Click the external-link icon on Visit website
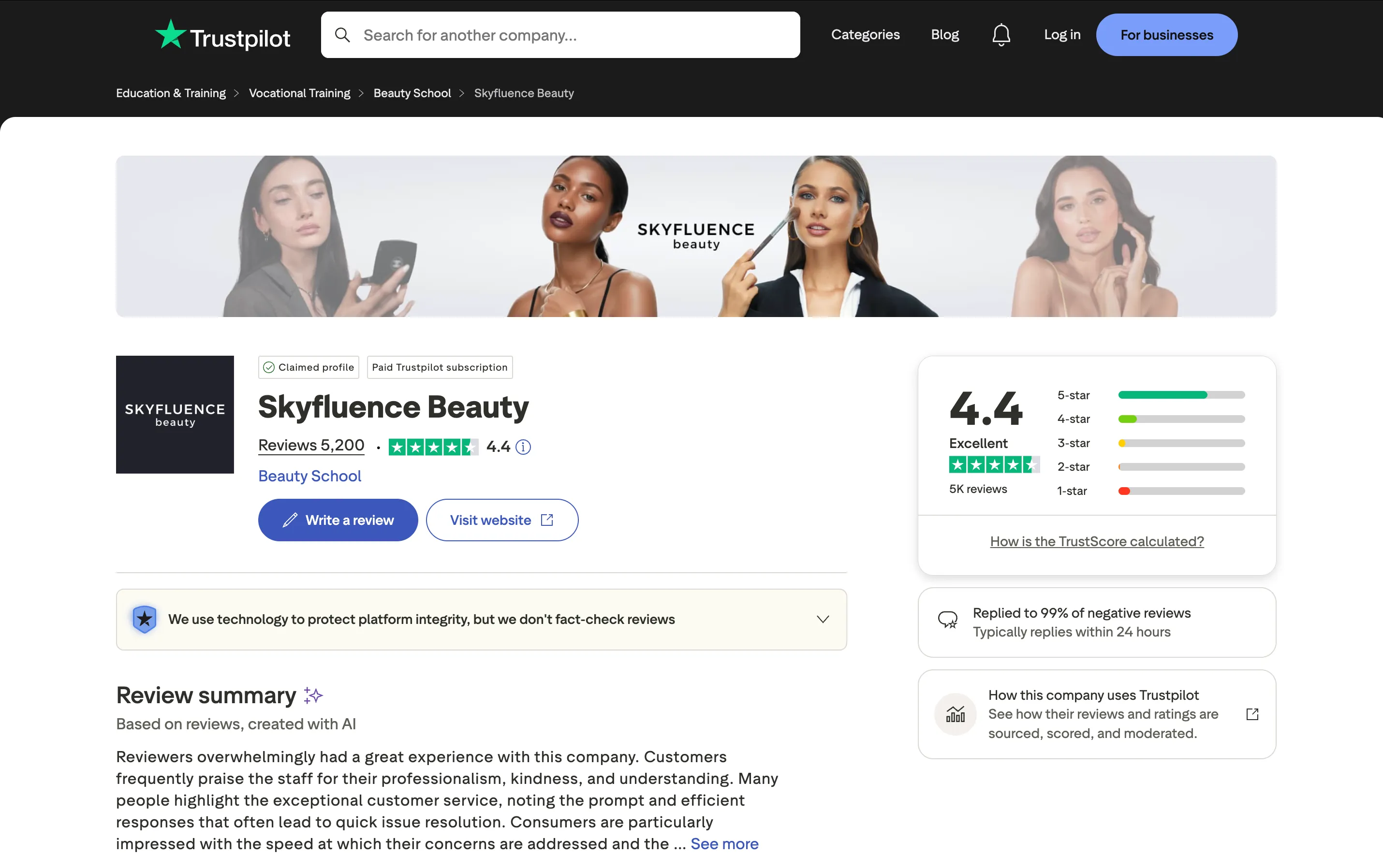 click(x=546, y=520)
